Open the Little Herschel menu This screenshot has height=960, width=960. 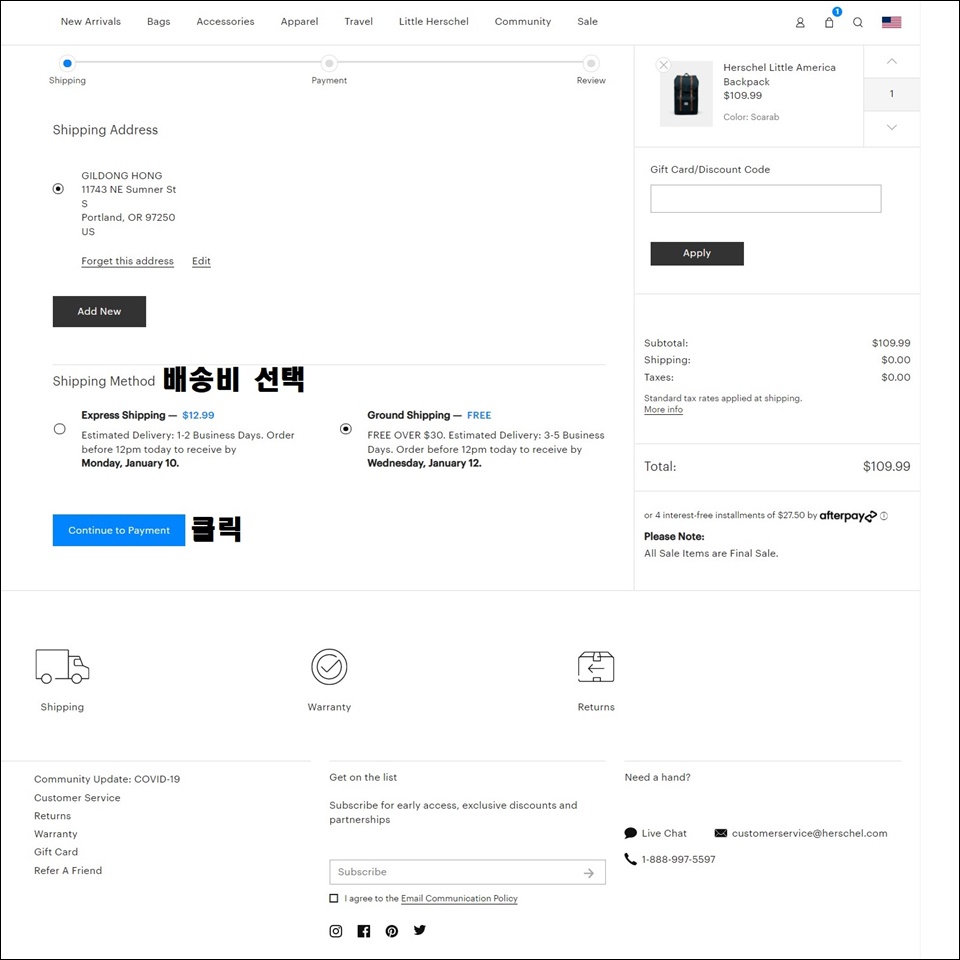[433, 21]
